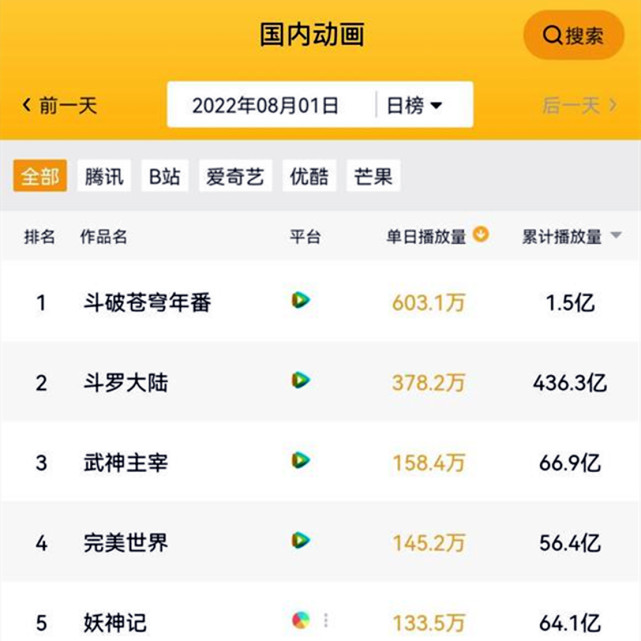Click the multi-platform icon for 妖神记
Screen dimensions: 641x641
click(x=300, y=620)
